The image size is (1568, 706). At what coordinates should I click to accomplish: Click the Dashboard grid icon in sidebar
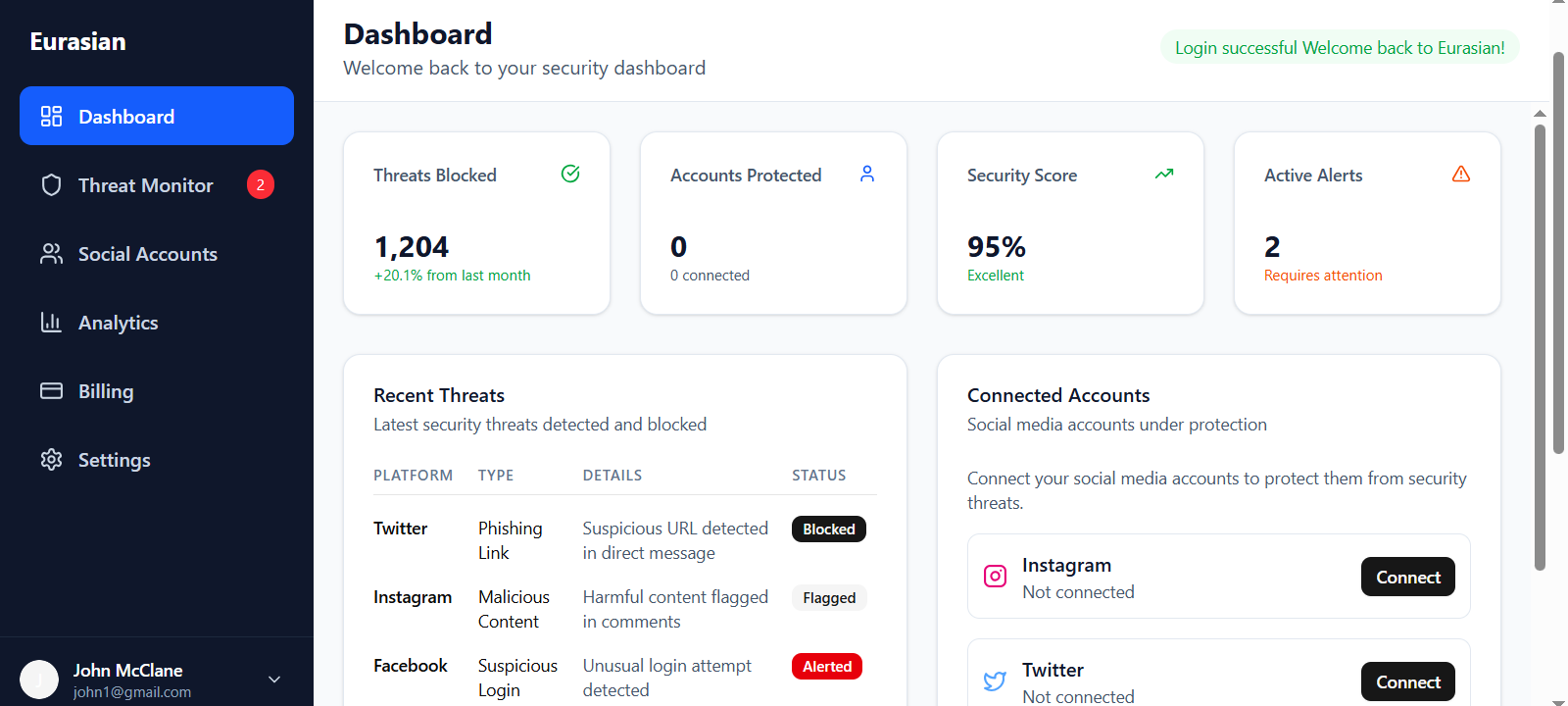(x=51, y=117)
